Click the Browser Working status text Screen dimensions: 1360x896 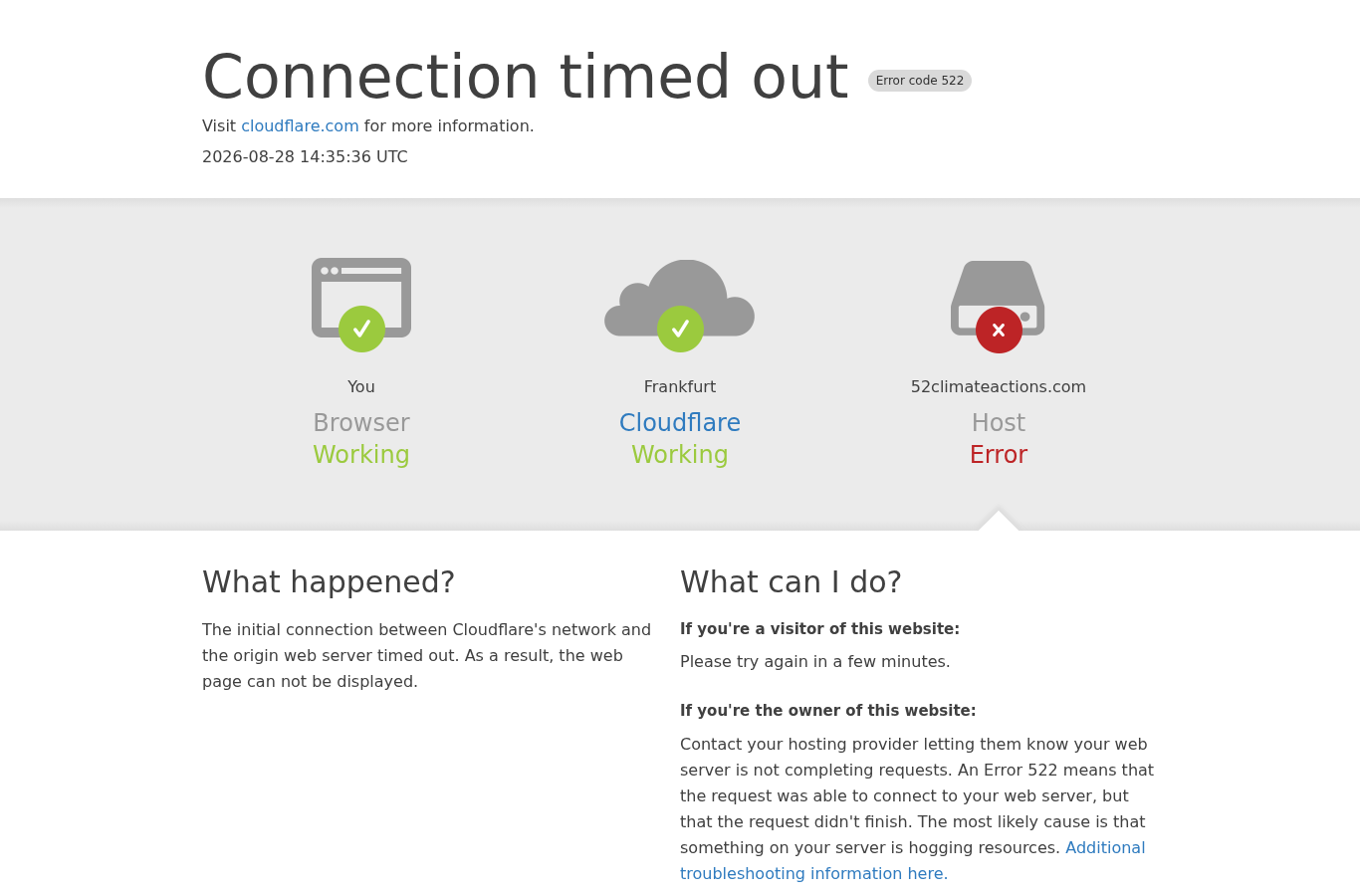361,455
